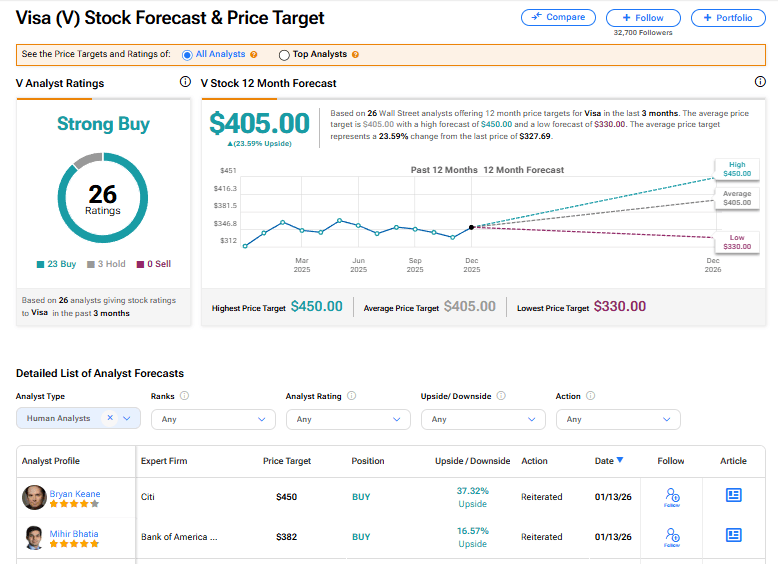778x564 pixels.
Task: Select the All Analysts radio option
Action: click(x=187, y=55)
